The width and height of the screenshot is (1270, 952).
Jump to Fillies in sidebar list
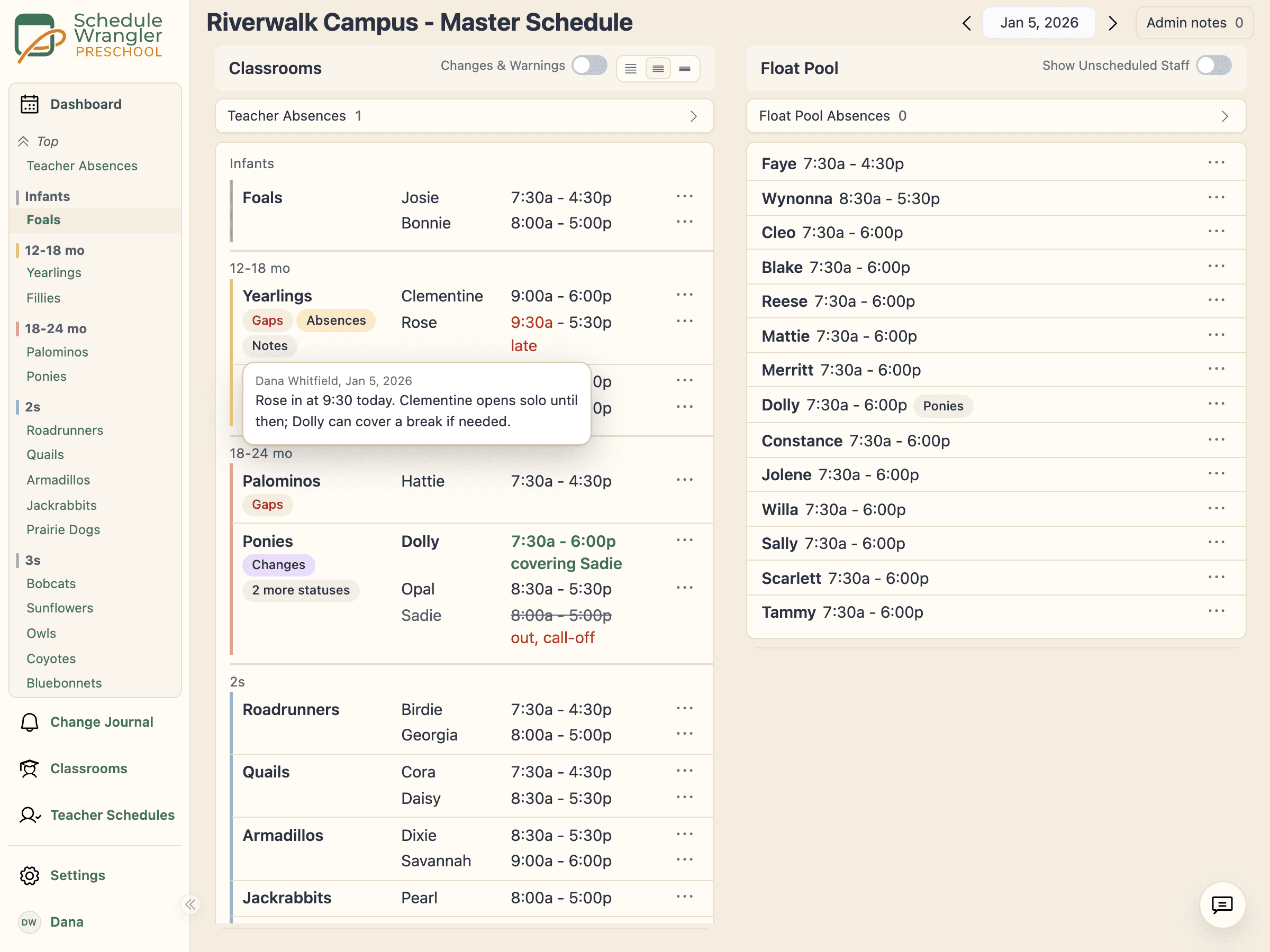[x=43, y=298]
